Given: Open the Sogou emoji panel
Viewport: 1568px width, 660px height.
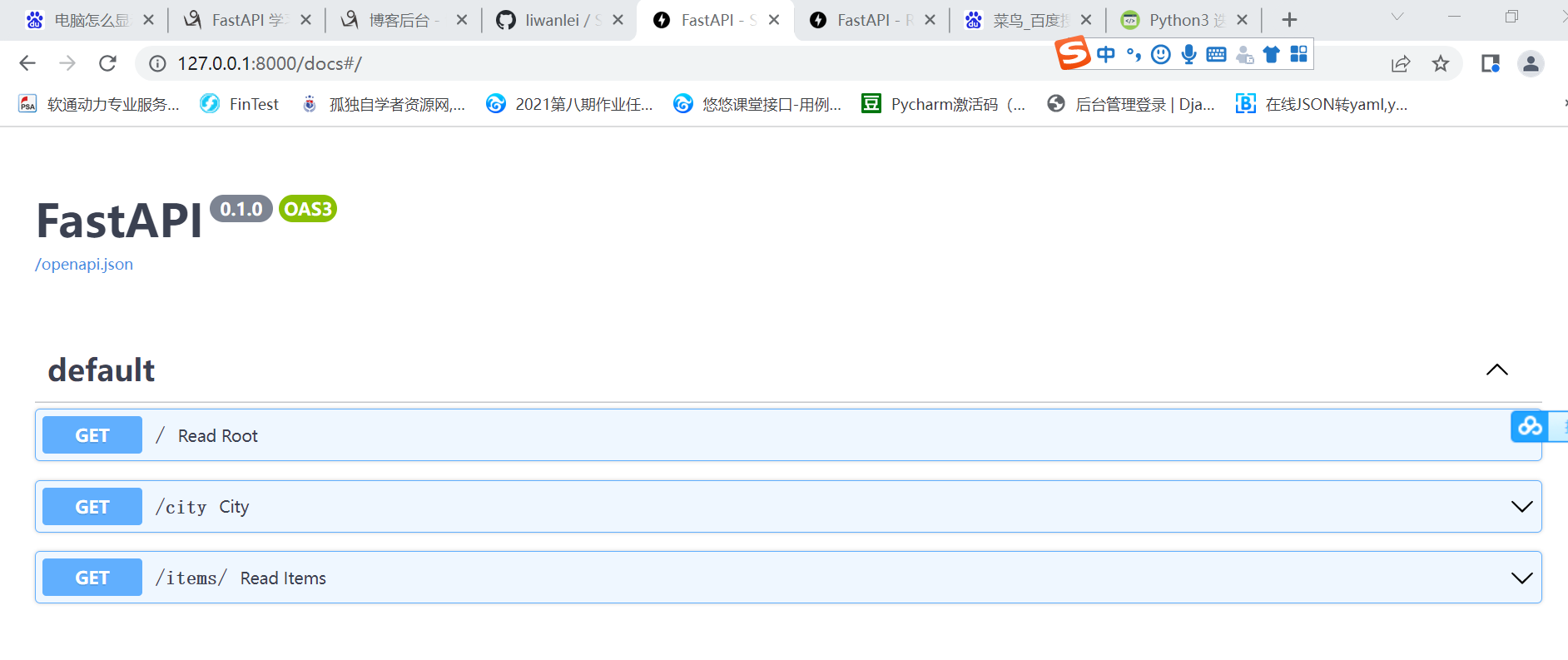Looking at the screenshot, I should click(1161, 55).
